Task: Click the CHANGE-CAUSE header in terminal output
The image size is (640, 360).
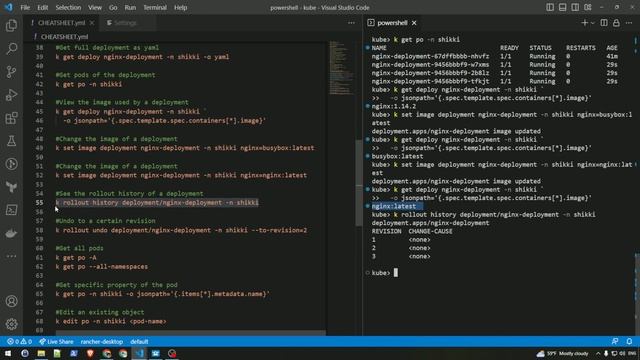Action: pyautogui.click(x=430, y=231)
